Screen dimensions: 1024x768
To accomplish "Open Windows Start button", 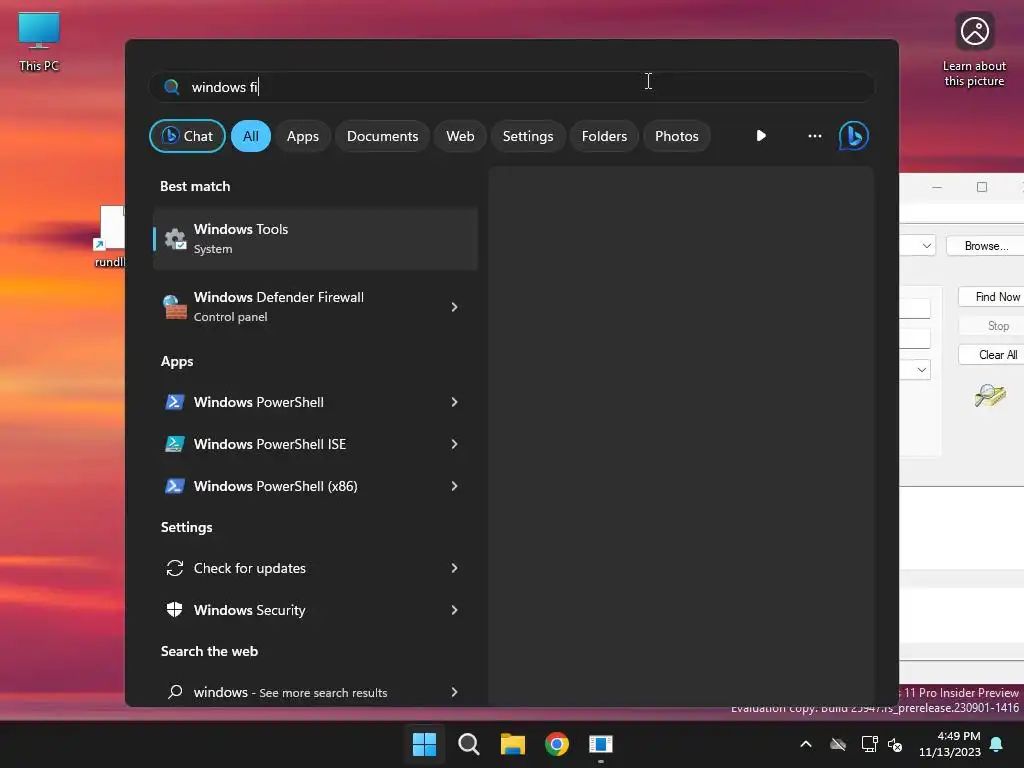I will [424, 744].
